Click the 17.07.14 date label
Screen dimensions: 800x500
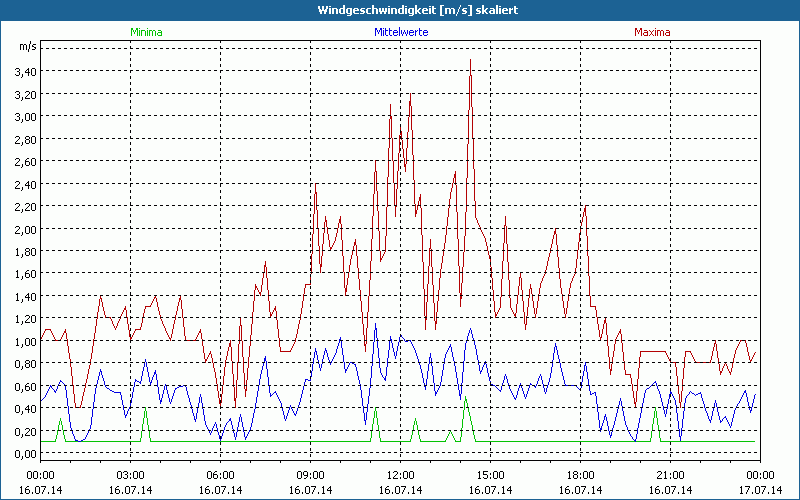click(759, 490)
